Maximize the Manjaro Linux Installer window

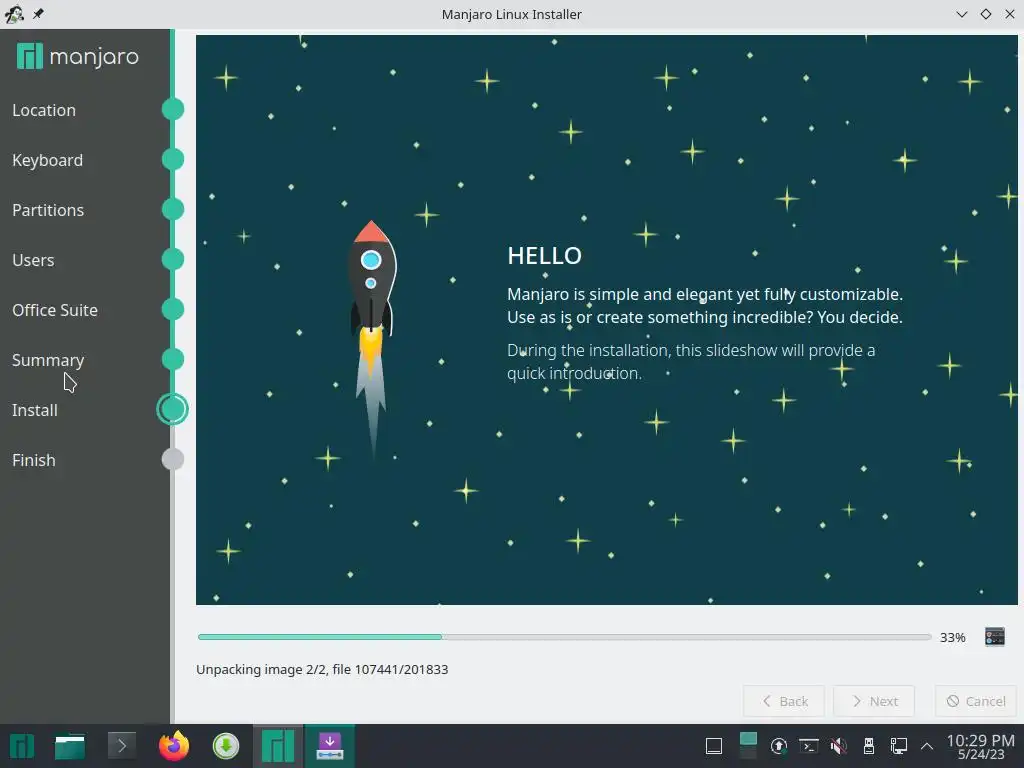pyautogui.click(x=985, y=14)
